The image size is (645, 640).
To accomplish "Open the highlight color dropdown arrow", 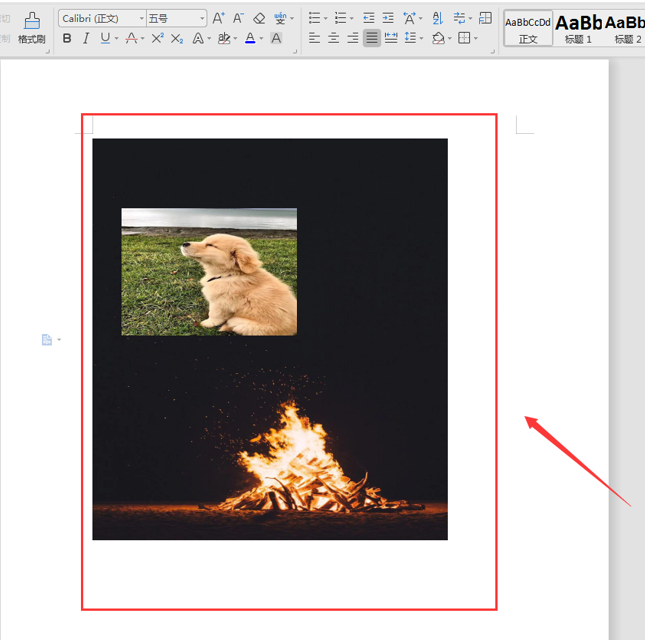I will tap(235, 39).
